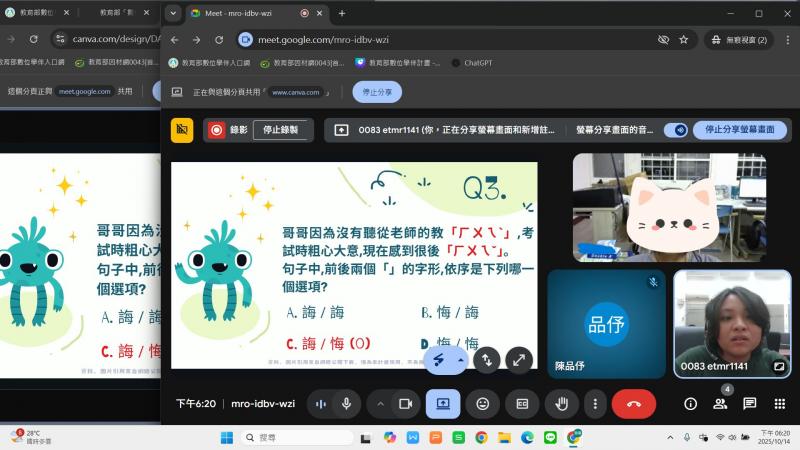800x450 pixels.
Task: Click the present screen button
Action: (443, 404)
